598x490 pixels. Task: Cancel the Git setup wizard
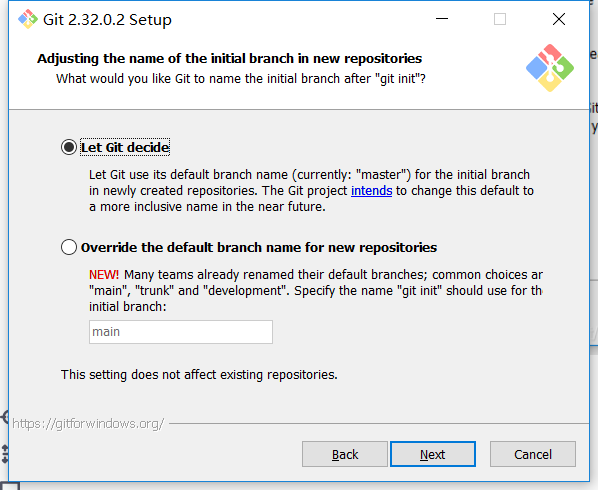[x=533, y=454]
